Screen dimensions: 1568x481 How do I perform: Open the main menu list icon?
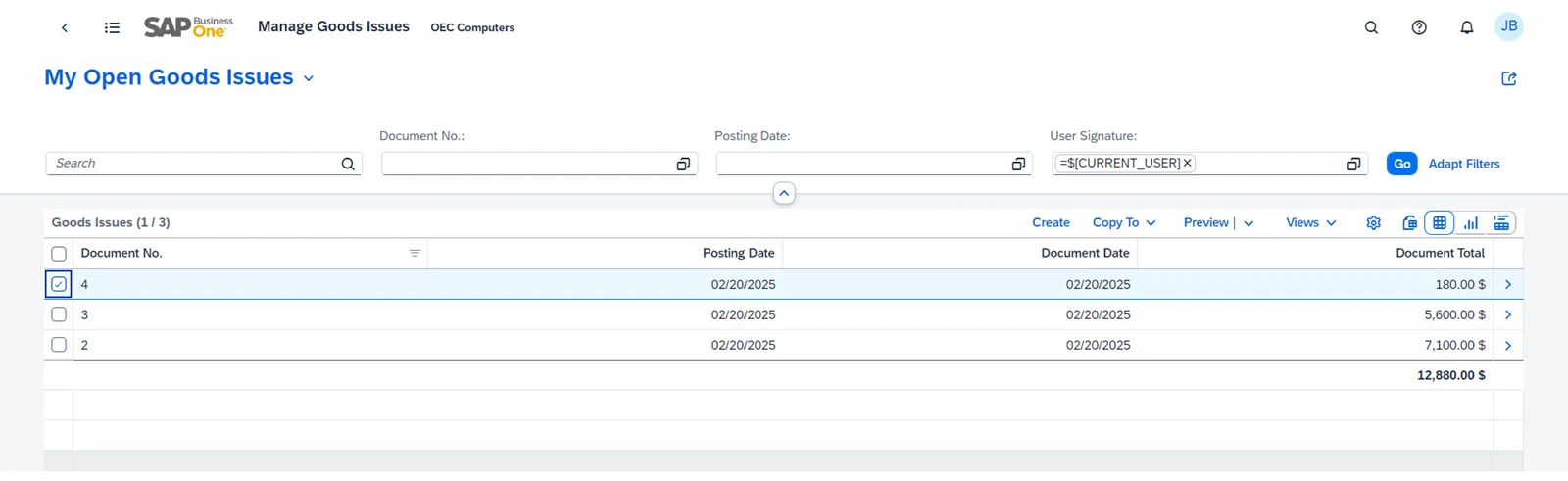click(112, 27)
